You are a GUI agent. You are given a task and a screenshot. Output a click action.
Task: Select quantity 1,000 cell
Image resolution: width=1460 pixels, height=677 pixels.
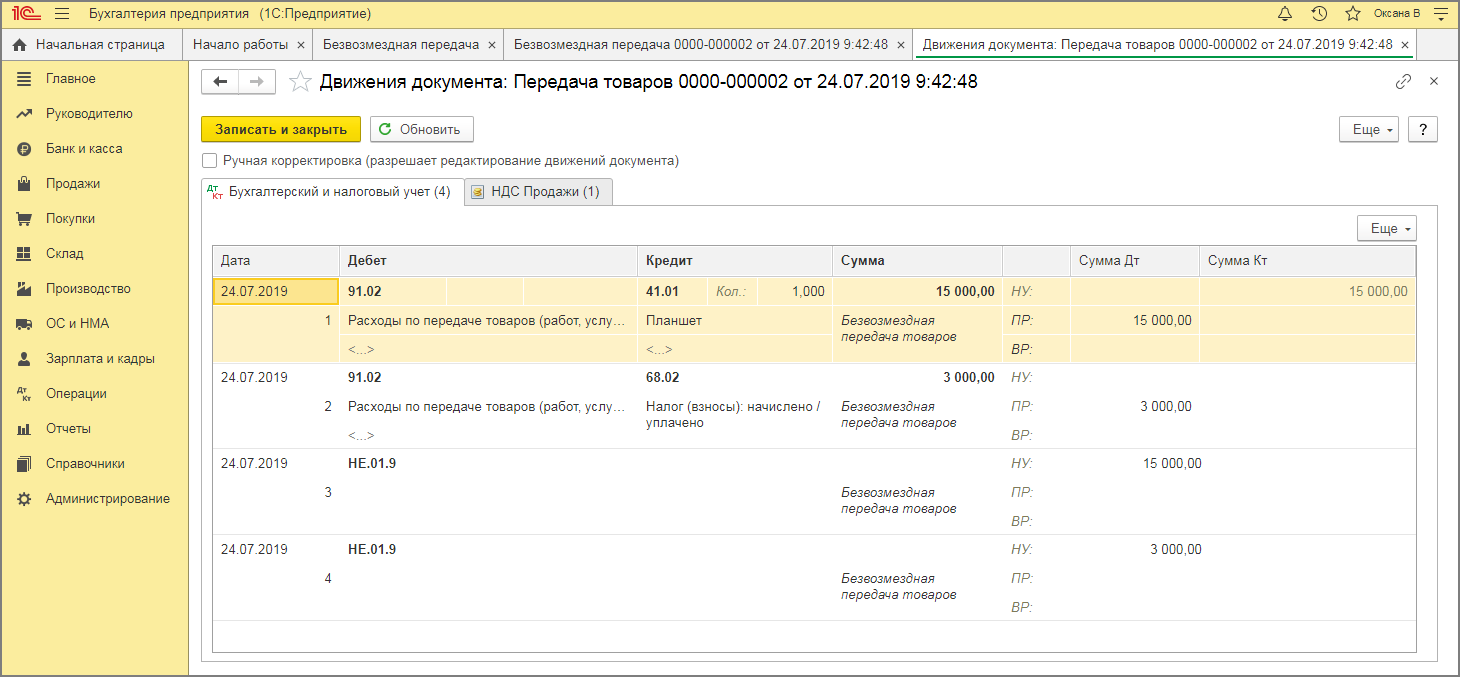[x=795, y=292]
